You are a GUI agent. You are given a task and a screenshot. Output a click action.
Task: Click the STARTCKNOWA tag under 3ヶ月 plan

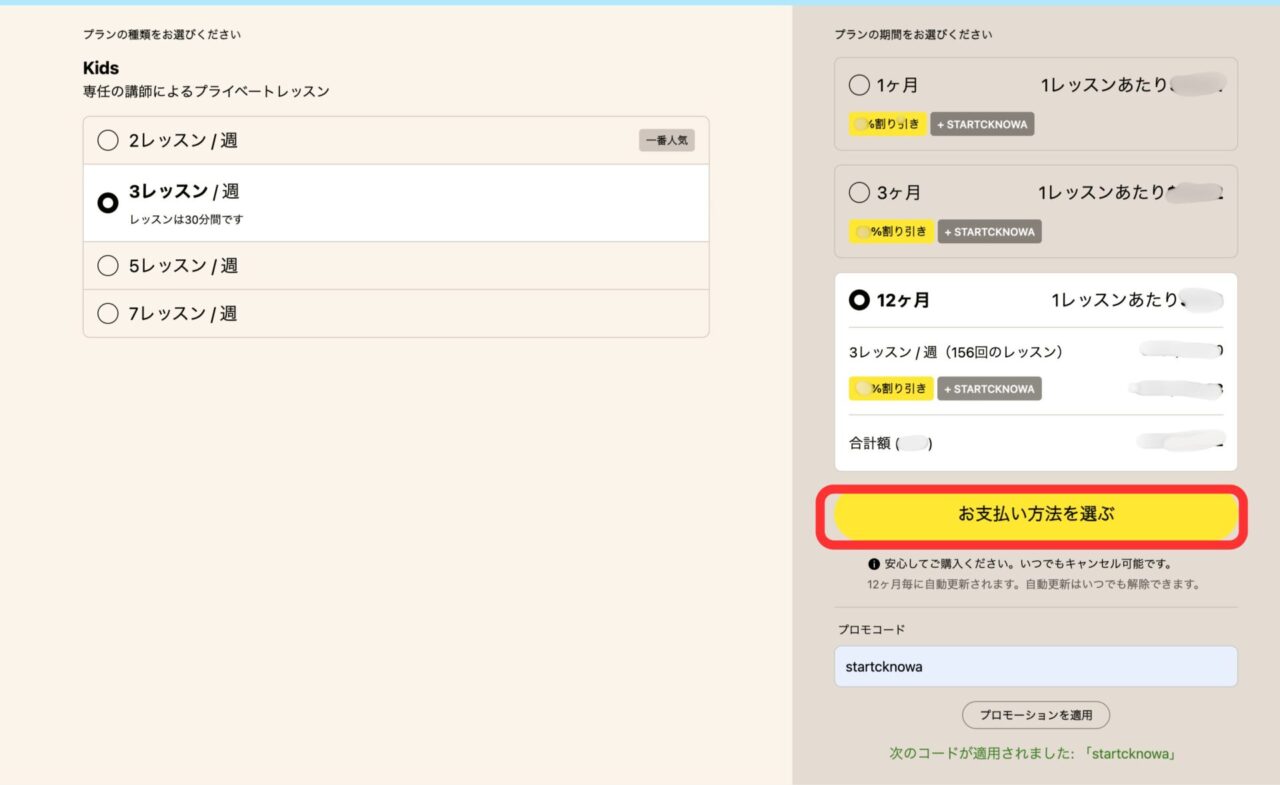(990, 231)
